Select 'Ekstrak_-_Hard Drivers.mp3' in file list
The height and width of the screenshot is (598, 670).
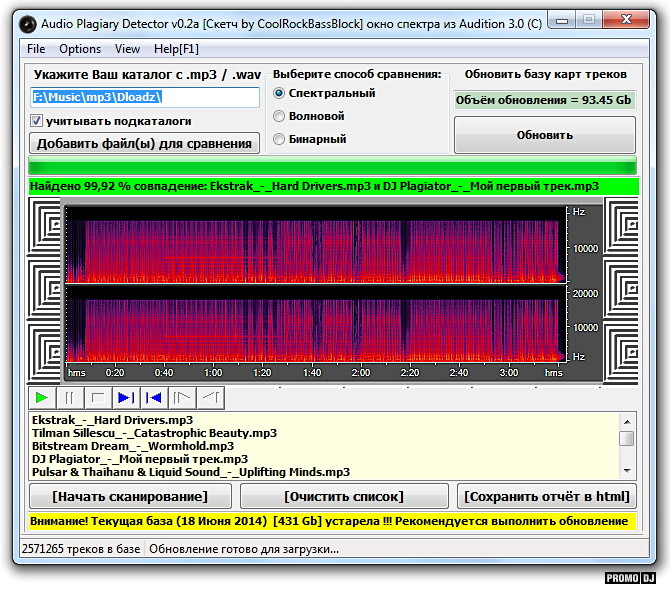click(112, 420)
